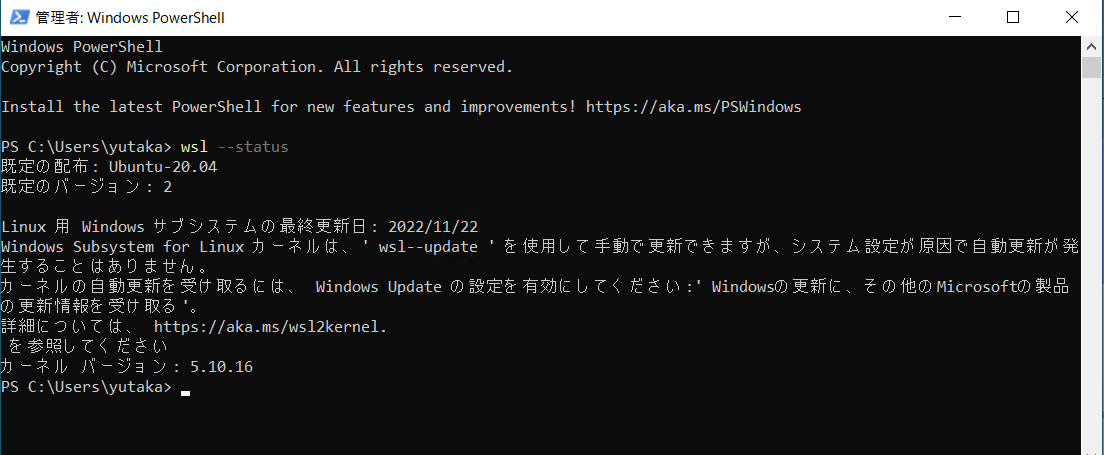Image resolution: width=1104 pixels, height=455 pixels.
Task: Click the wsl --status command text
Action: click(234, 147)
